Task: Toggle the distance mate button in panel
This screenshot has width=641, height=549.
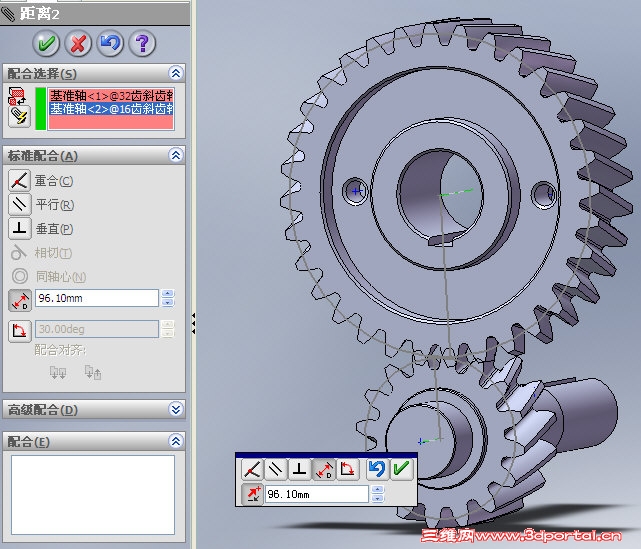Action: point(20,300)
